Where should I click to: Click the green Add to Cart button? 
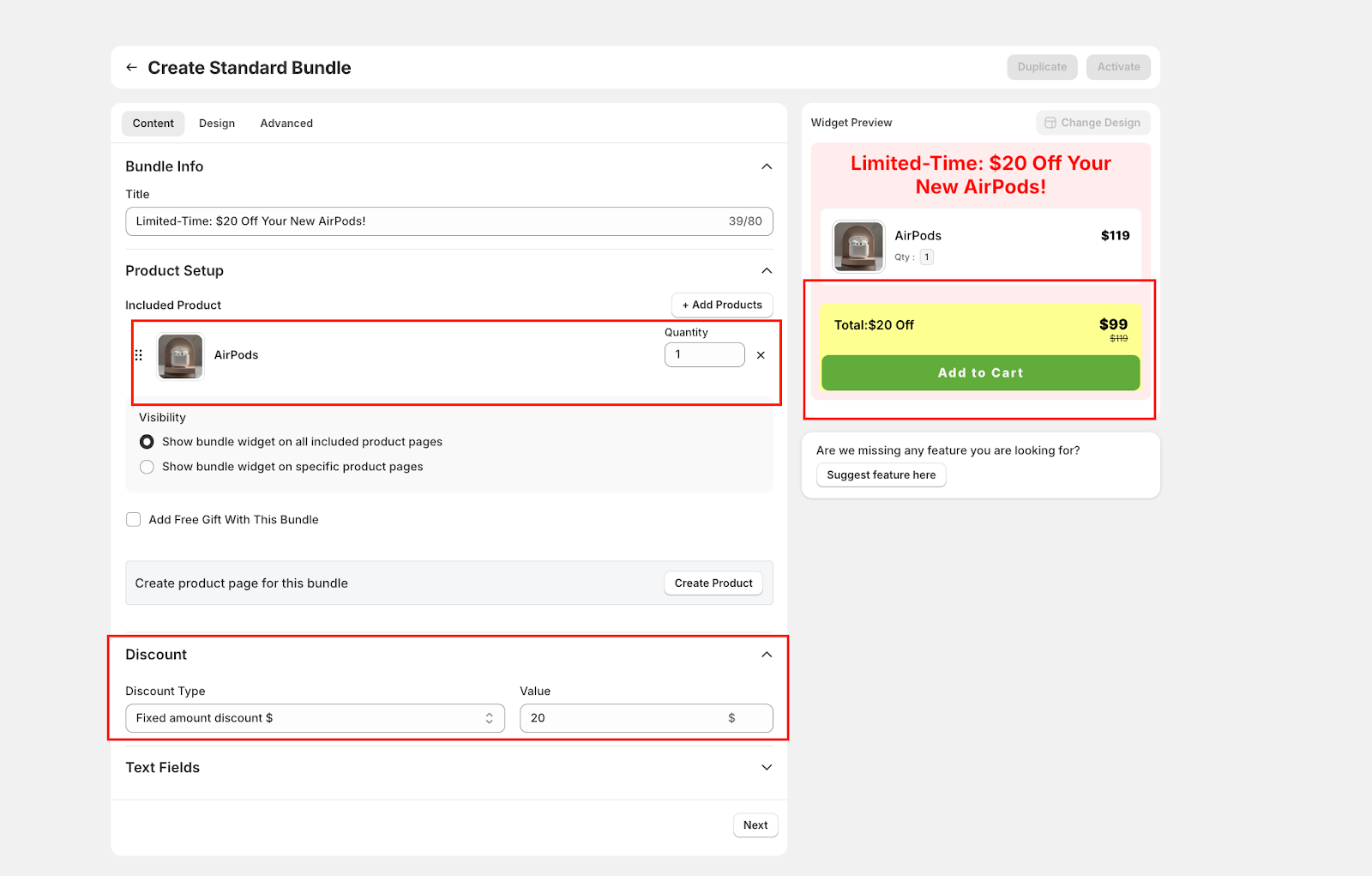coord(980,373)
